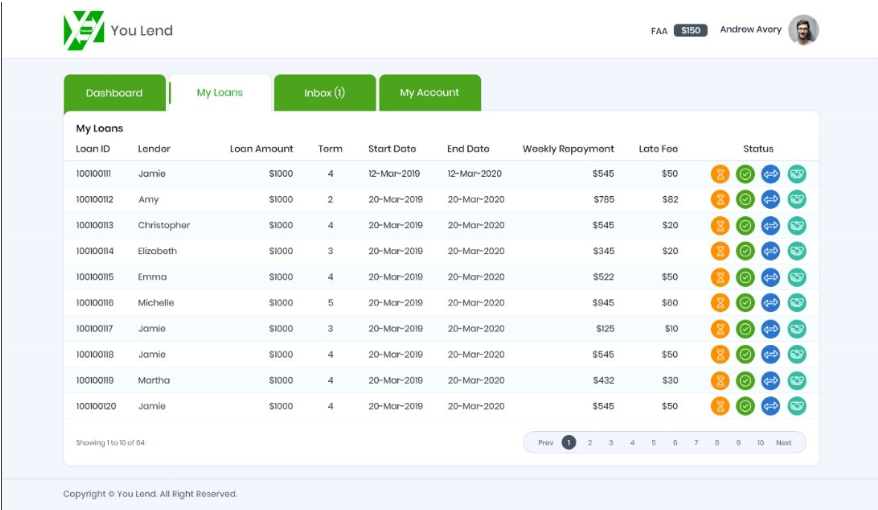Click the blue arrows icon in Christopher's row
The width and height of the screenshot is (878, 510).
pyautogui.click(x=770, y=226)
